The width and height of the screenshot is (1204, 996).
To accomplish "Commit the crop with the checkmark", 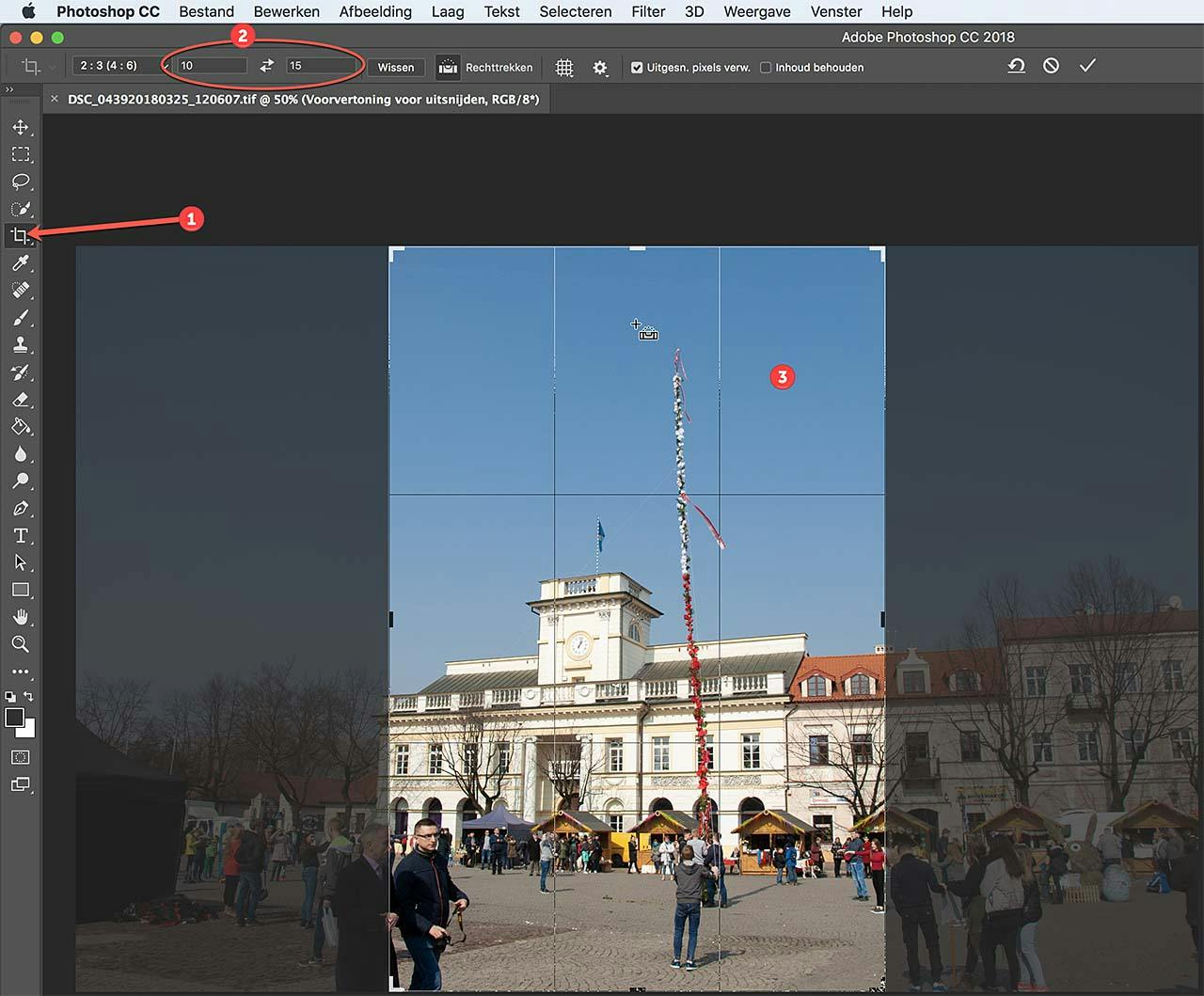I will [x=1088, y=66].
